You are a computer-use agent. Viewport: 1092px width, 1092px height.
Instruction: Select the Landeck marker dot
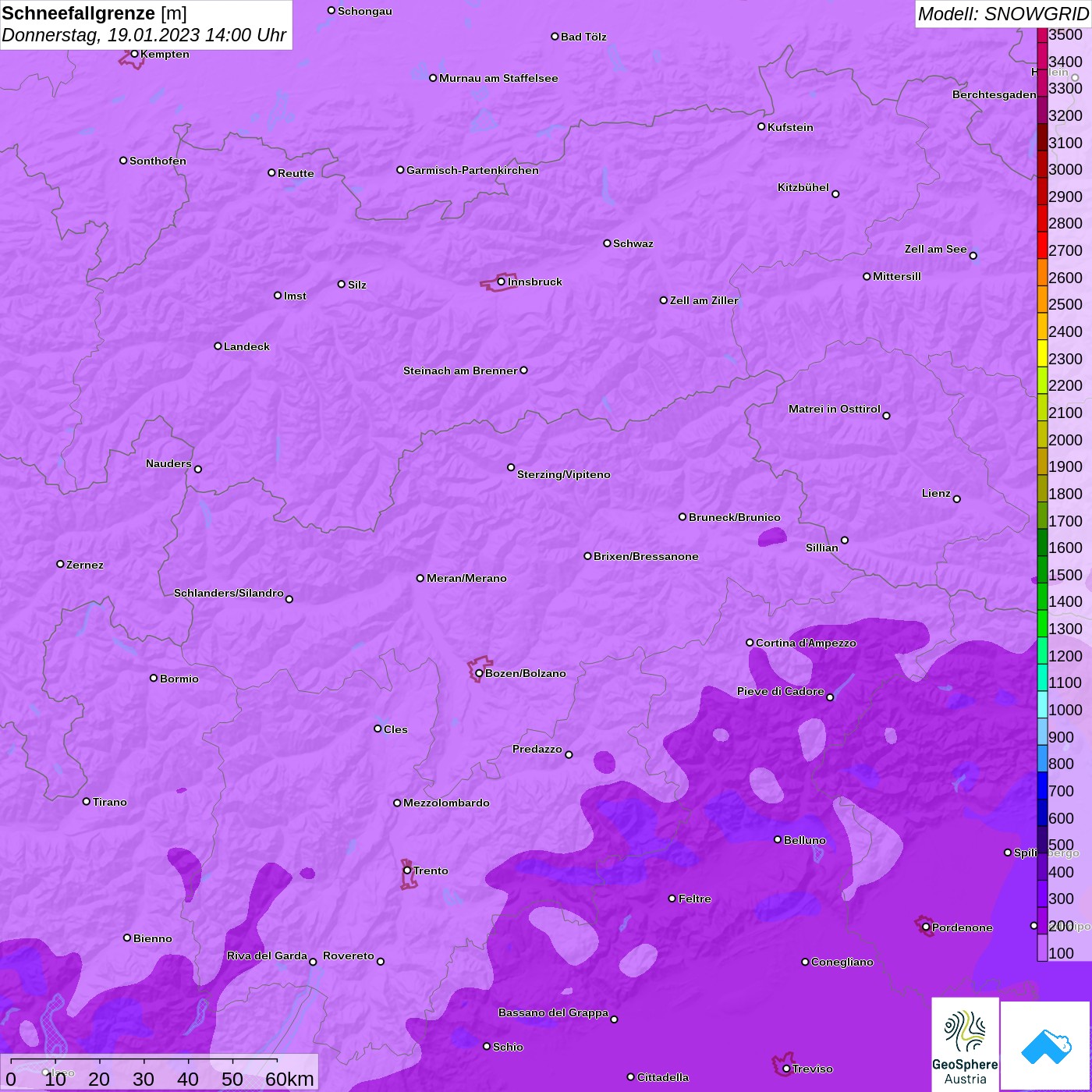coord(218,346)
